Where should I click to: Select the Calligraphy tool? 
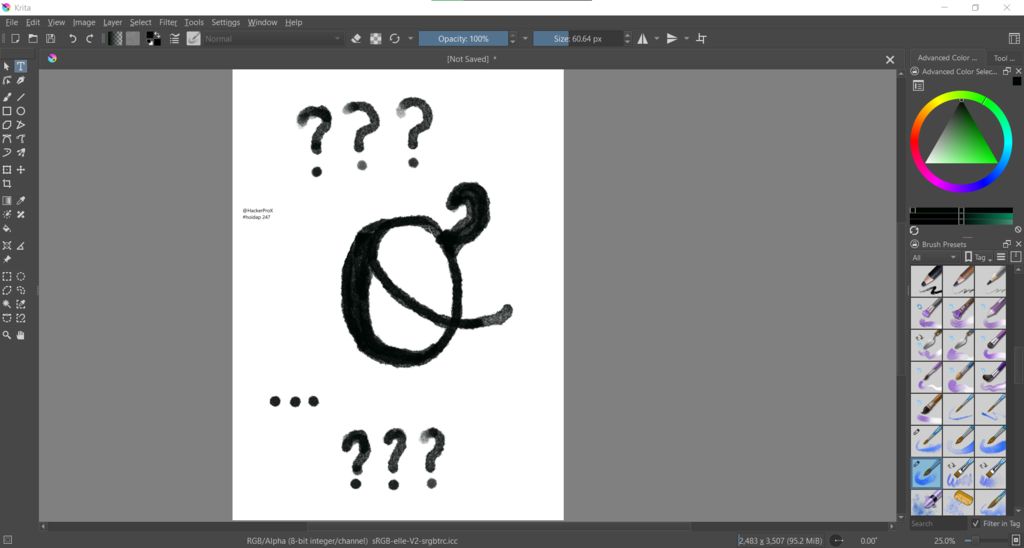click(x=21, y=80)
